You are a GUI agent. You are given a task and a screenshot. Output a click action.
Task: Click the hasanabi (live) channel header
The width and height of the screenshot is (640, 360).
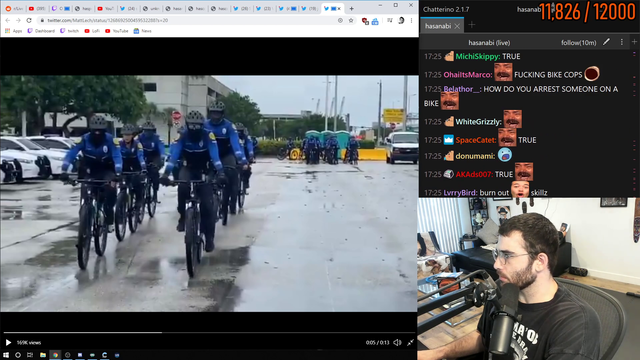point(489,42)
